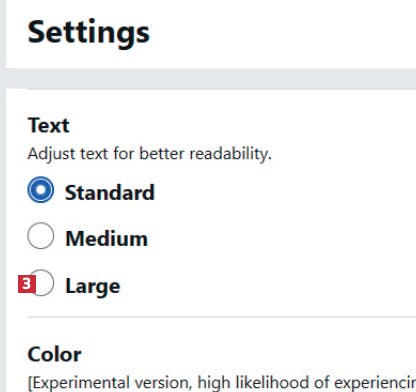Click the Text section heading
The image size is (416, 392).
click(49, 125)
